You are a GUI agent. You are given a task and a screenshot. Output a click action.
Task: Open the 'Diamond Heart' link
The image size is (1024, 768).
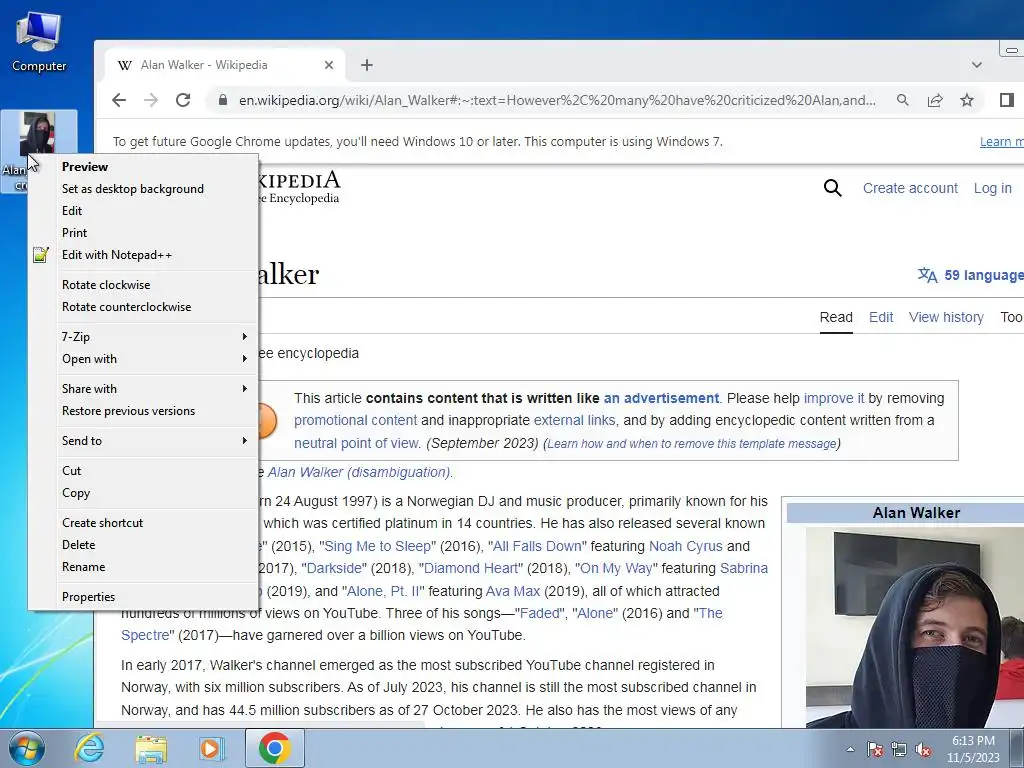(x=470, y=568)
